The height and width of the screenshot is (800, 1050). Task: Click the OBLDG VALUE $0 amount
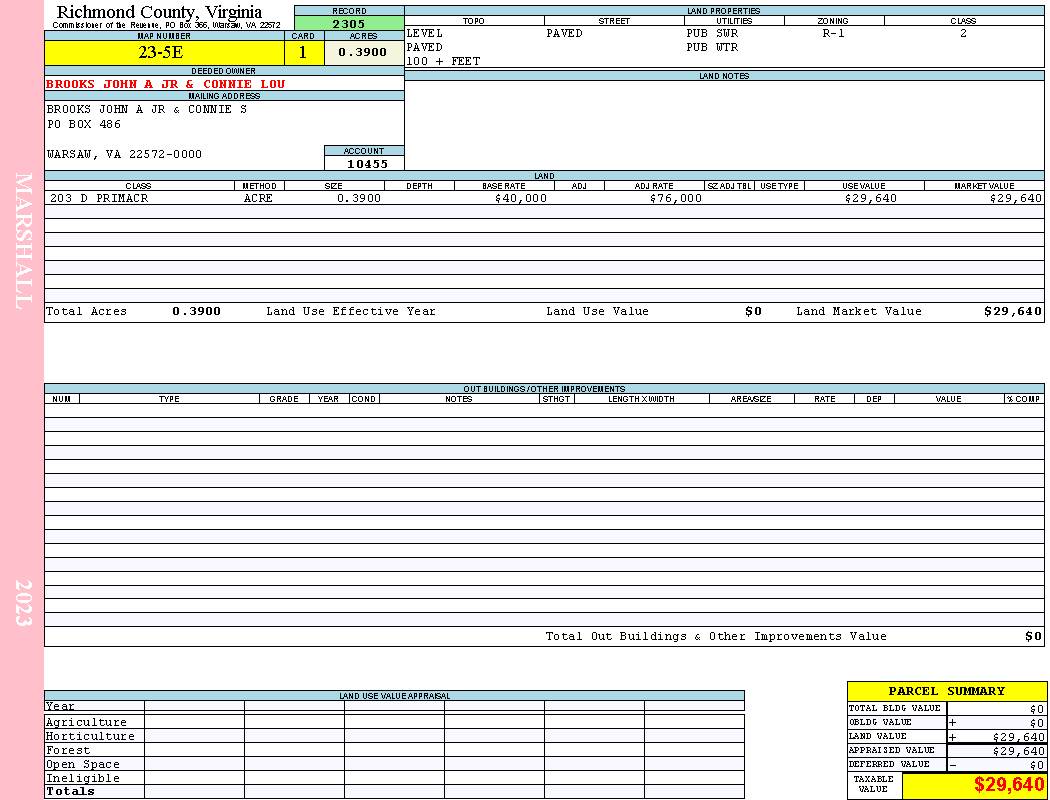[x=1037, y=723]
